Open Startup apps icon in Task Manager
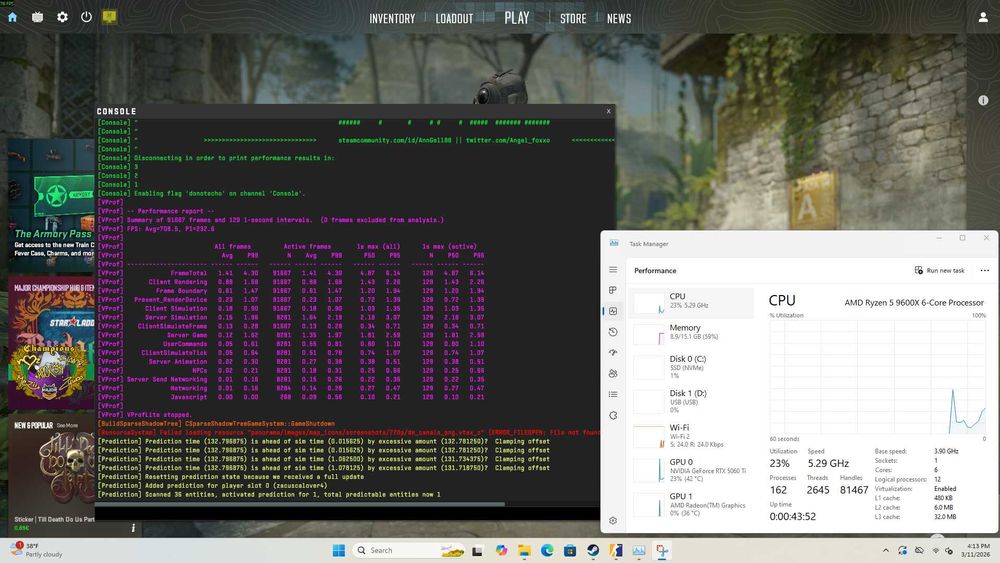 (x=613, y=353)
